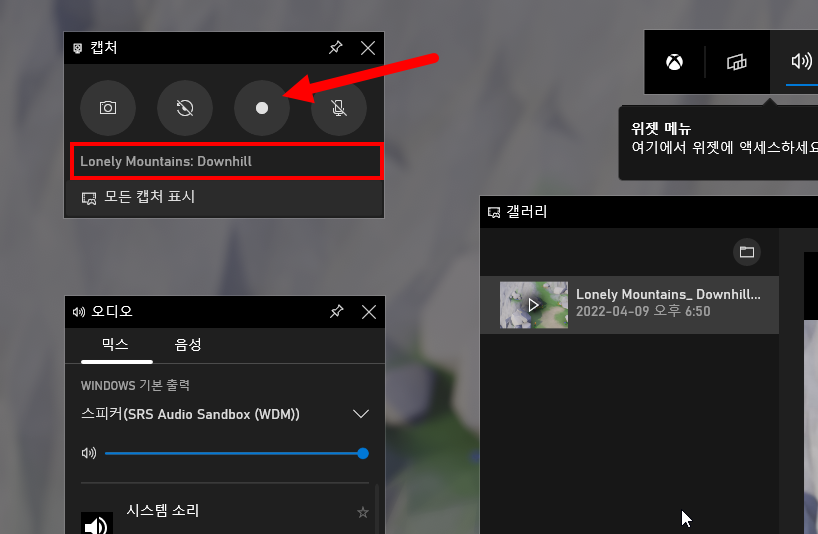Select the 2022-04-09 오후 6:50 recording entry

pos(629,305)
